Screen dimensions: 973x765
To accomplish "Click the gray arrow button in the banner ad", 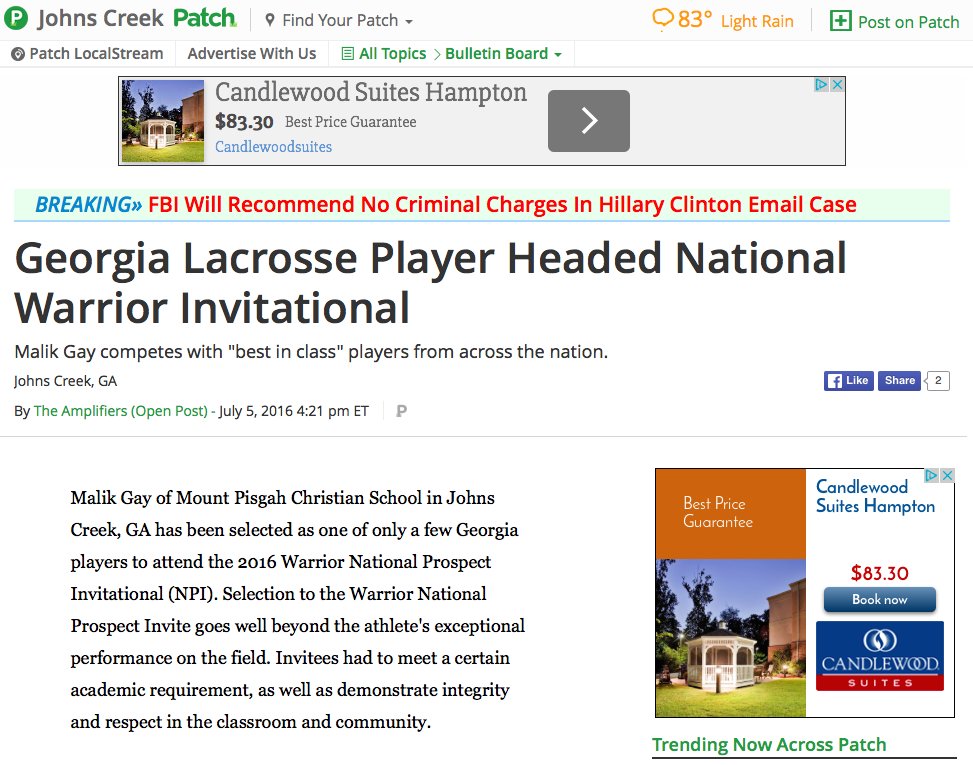I will tap(589, 121).
